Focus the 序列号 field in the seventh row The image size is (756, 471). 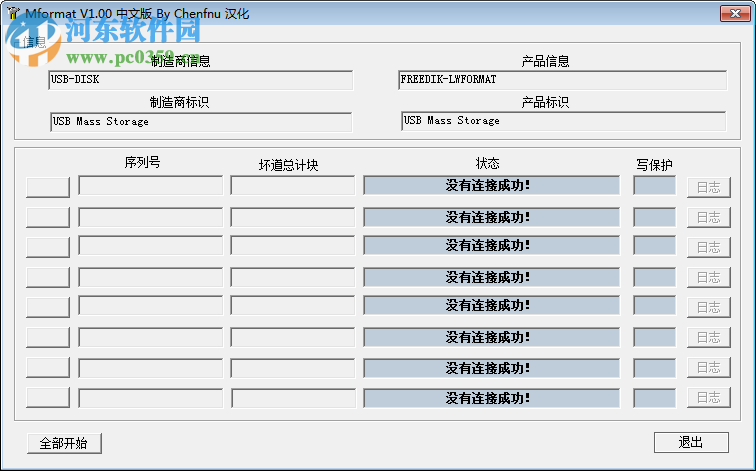(150, 369)
